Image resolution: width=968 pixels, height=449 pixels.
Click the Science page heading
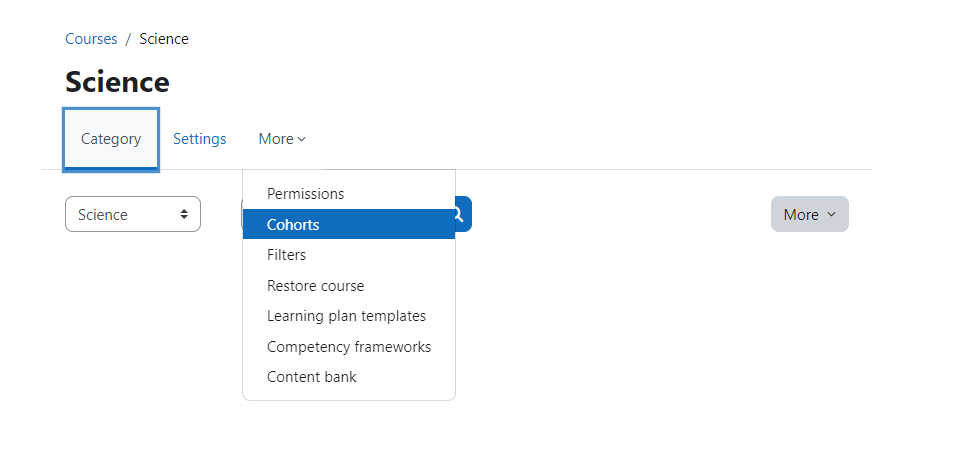[117, 82]
